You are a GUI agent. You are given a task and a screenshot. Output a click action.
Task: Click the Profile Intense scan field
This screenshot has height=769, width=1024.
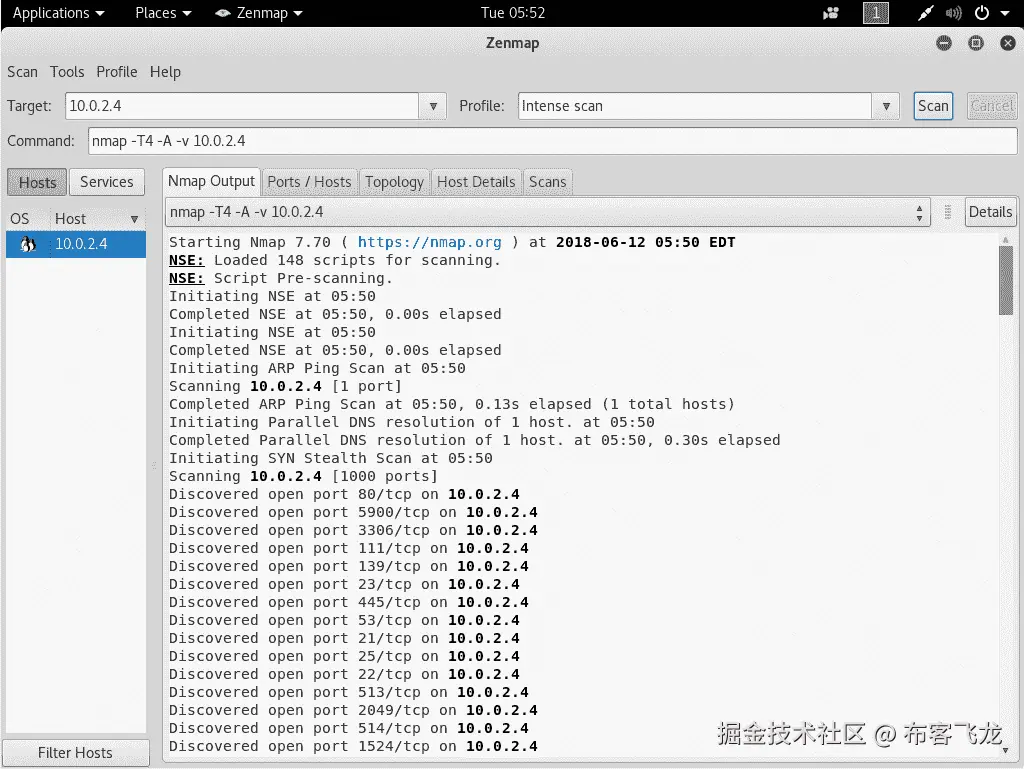click(695, 106)
